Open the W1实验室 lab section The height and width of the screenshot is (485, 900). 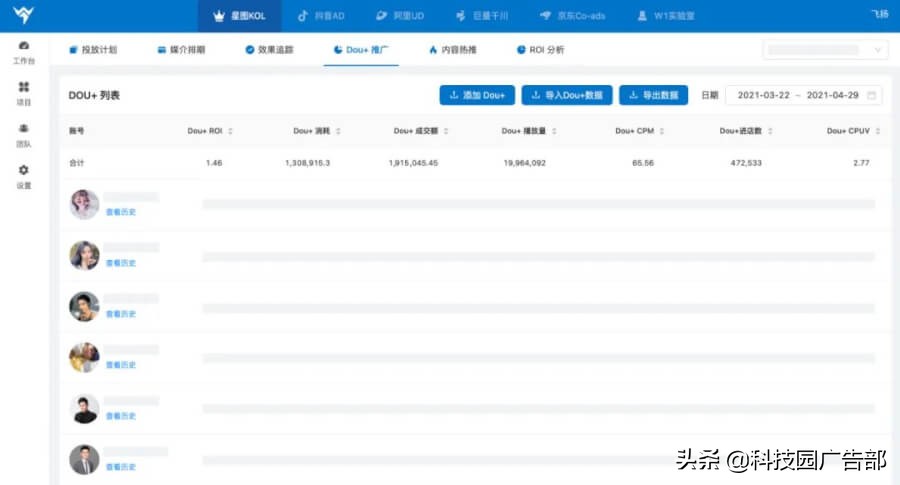[x=666, y=16]
